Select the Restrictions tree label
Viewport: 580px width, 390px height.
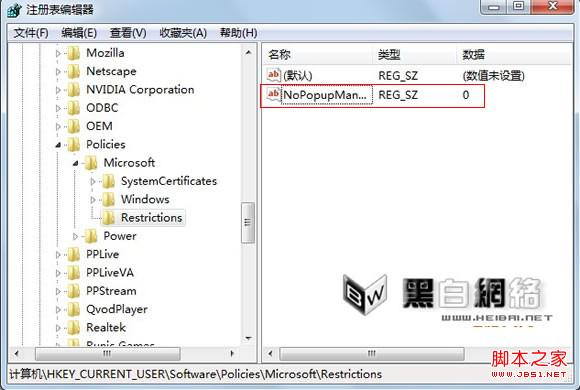[152, 218]
